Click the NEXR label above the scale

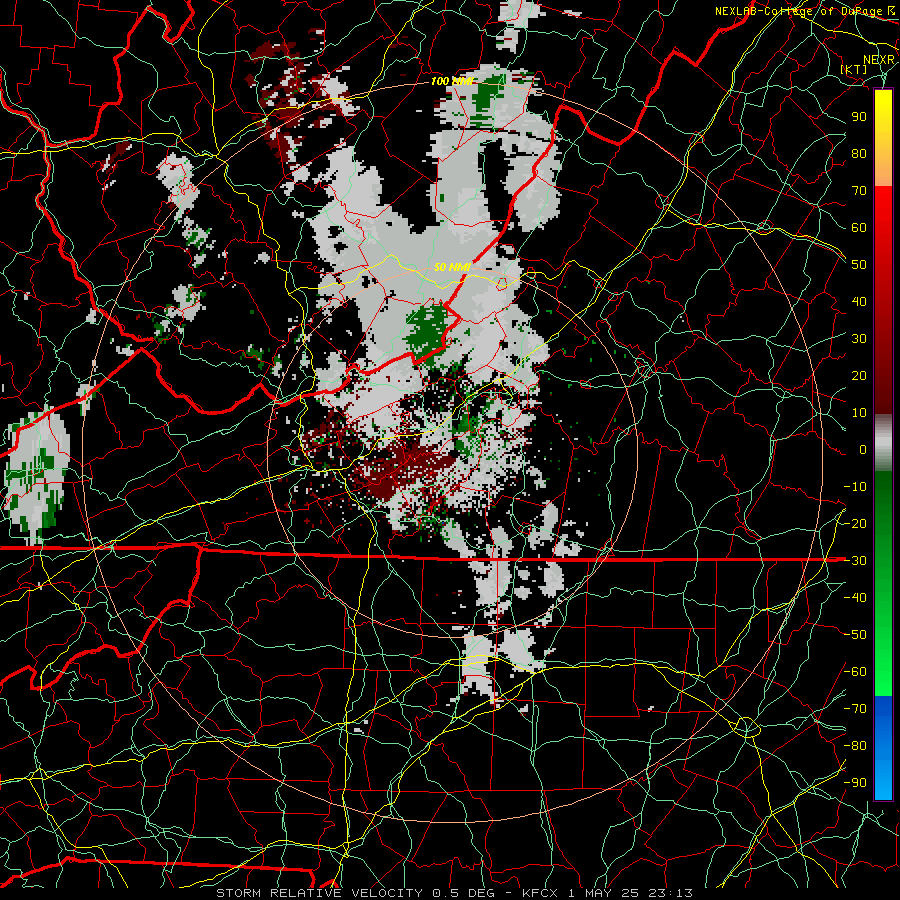[x=878, y=59]
